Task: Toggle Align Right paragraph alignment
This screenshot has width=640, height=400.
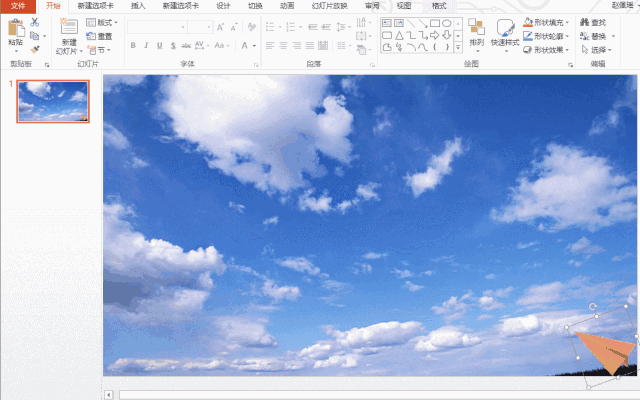Action: (297, 46)
